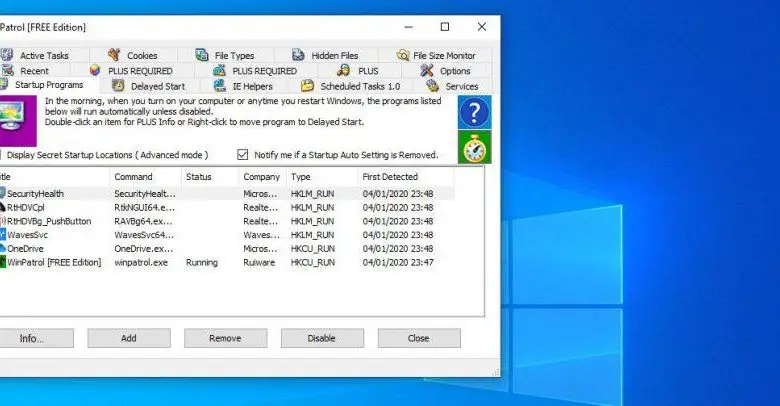Viewport: 780px width, 406px height.
Task: Select the Startup Programs tab
Action: (x=49, y=85)
